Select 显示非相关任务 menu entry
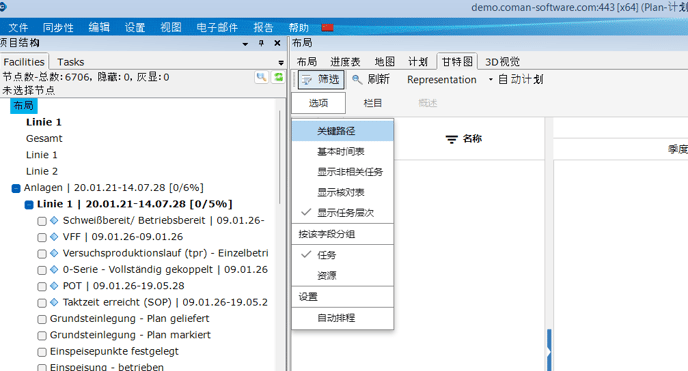The height and width of the screenshot is (371, 688). tap(342, 172)
